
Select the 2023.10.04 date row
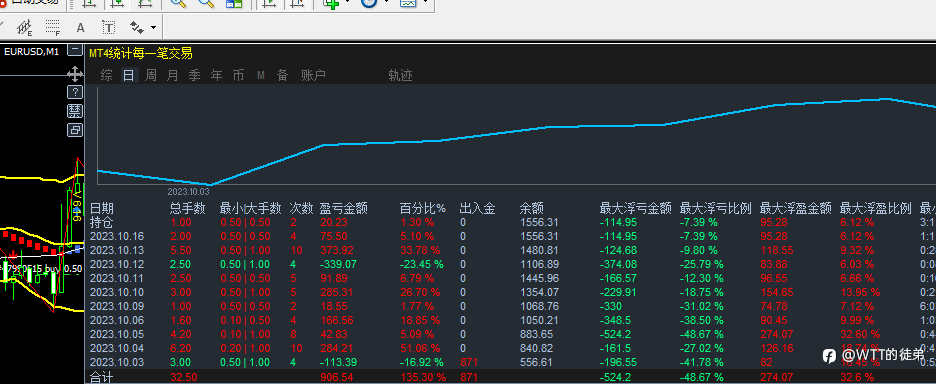click(117, 348)
